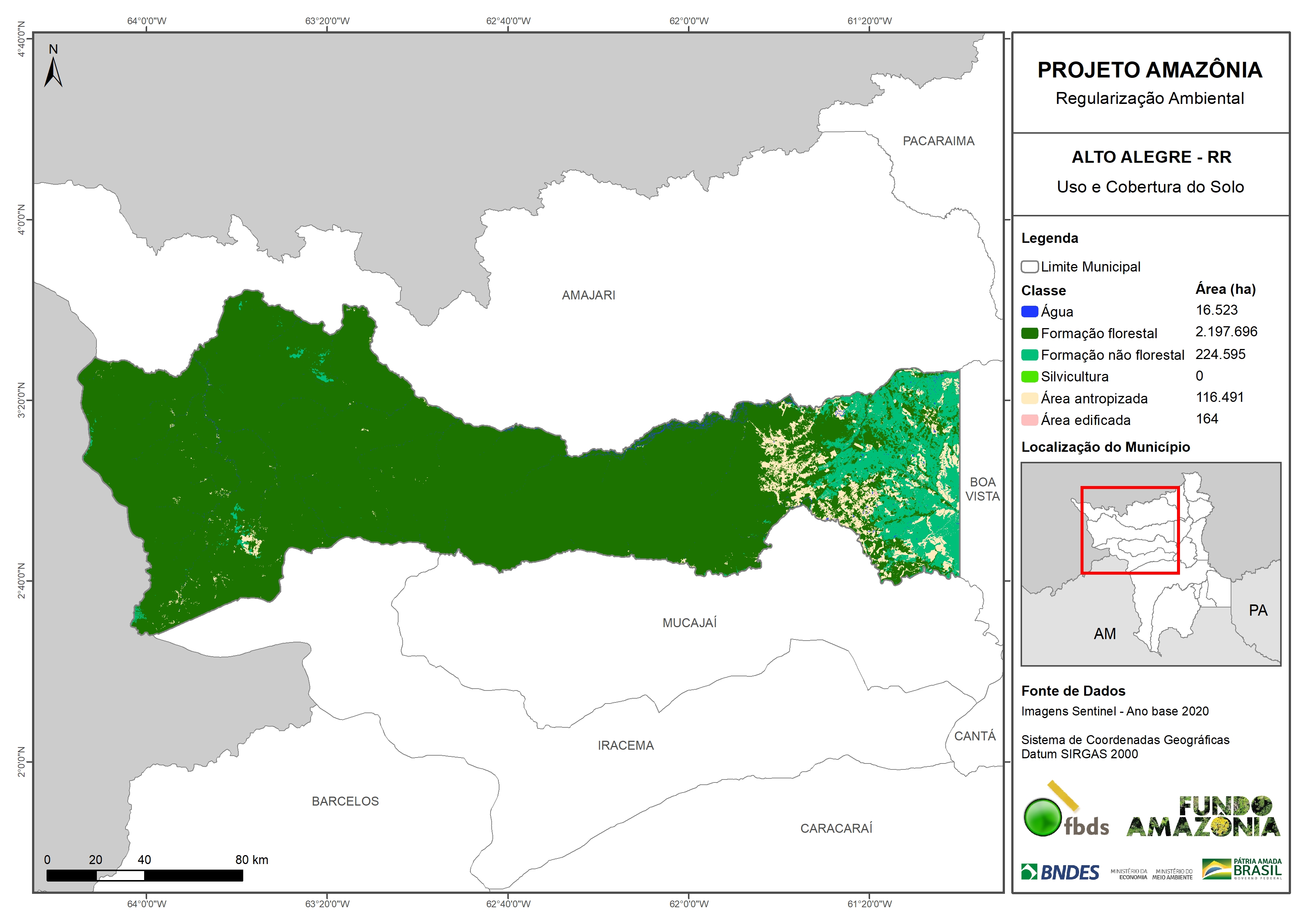Screen dimensions: 1307x924
Task: Click the Ministério do Meio Ambiente logo
Action: [1172, 874]
